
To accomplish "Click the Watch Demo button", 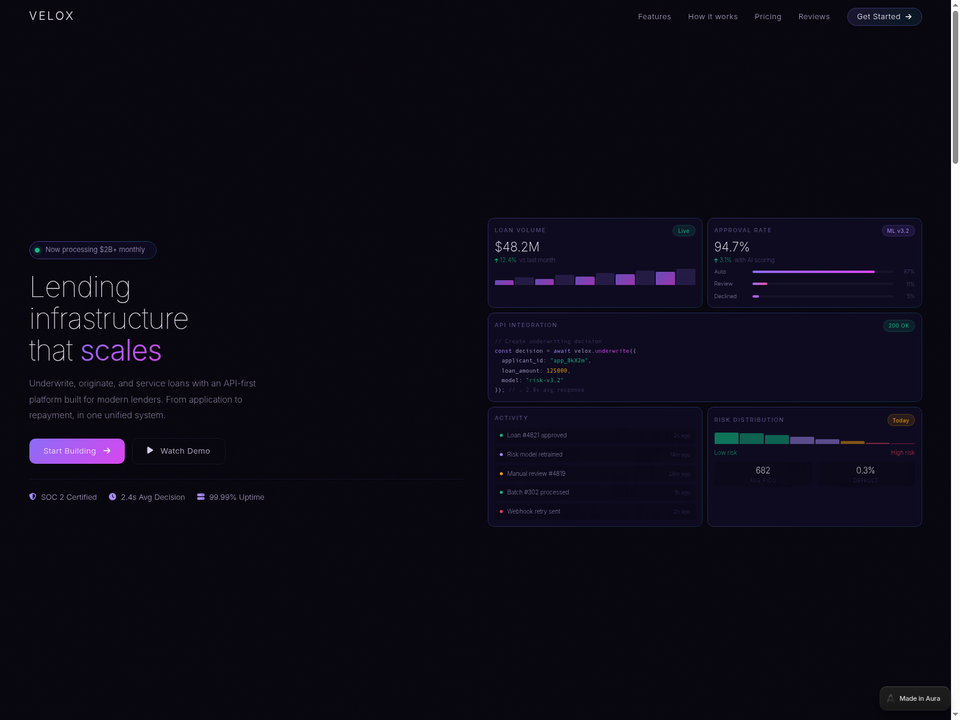I will pyautogui.click(x=178, y=451).
